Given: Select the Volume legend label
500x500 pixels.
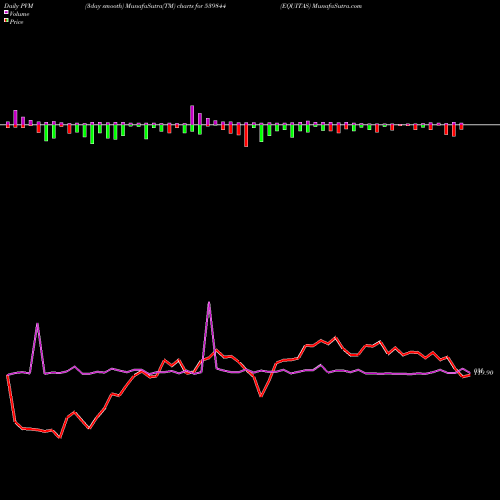Looking at the screenshot, I should click(x=19, y=14).
